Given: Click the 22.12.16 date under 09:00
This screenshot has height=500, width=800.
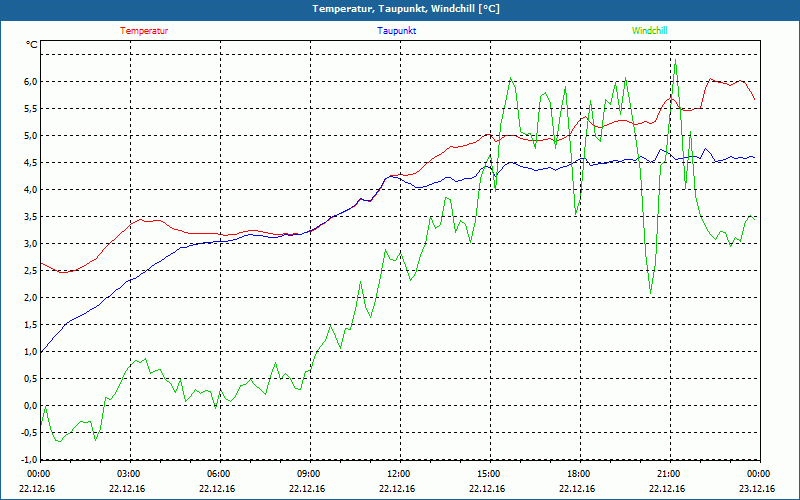Looking at the screenshot, I should click(308, 489).
